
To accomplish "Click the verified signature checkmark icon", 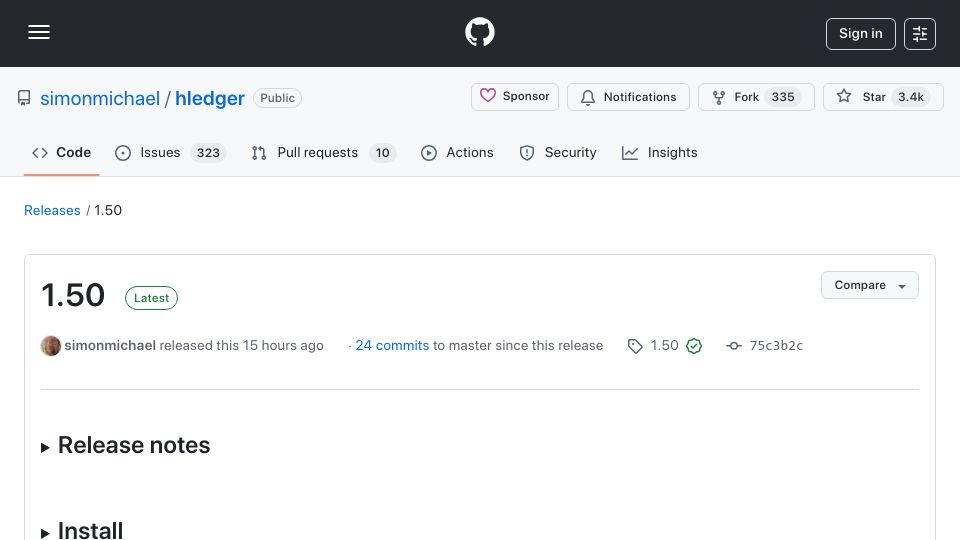I will (x=694, y=347).
